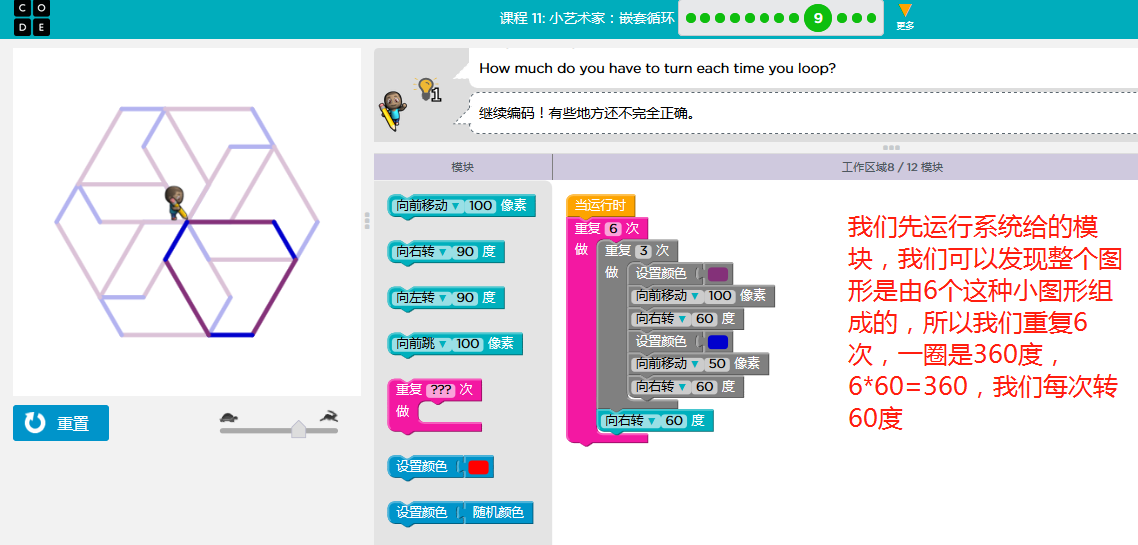
Task: Select the current level 9 bubble
Action: tap(818, 18)
